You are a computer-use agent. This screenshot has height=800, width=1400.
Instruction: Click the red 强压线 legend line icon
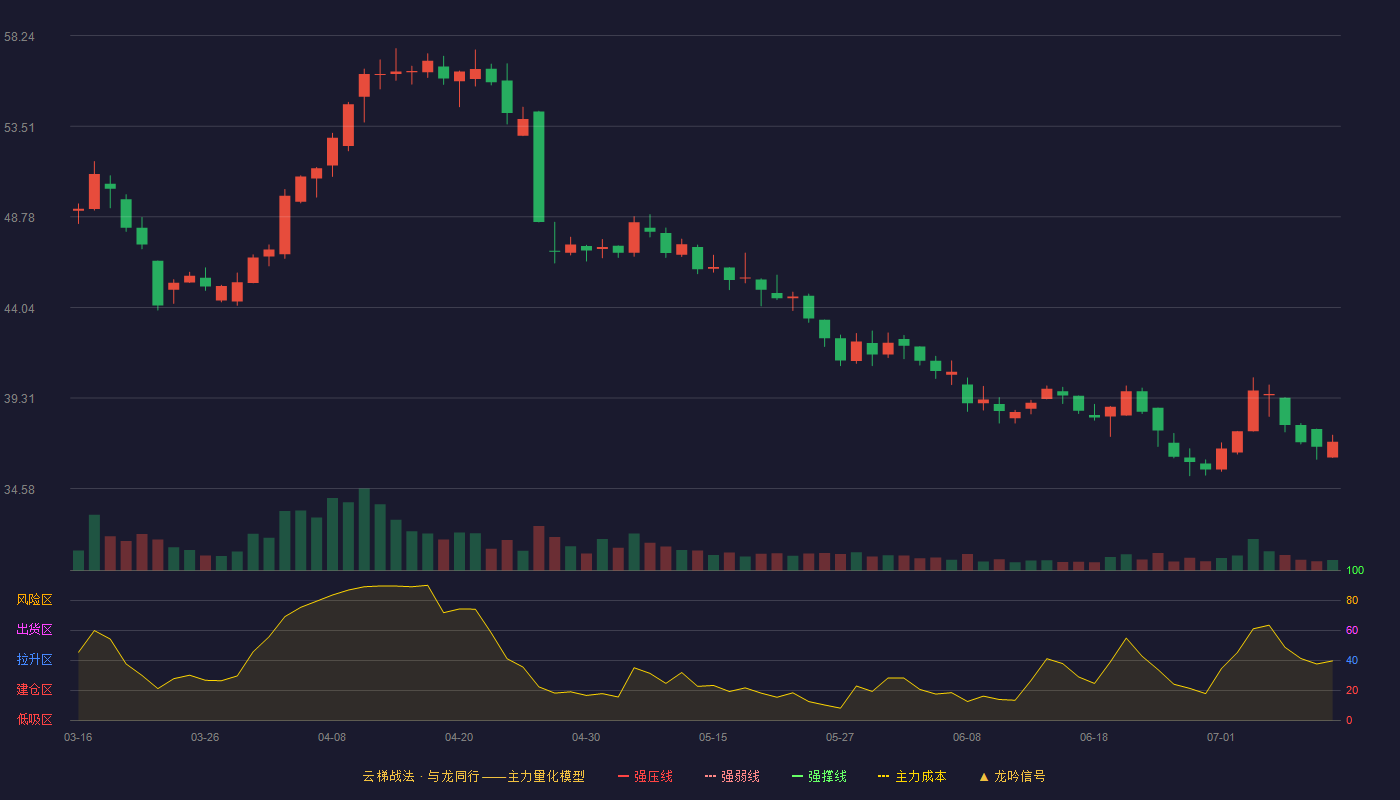(x=624, y=776)
